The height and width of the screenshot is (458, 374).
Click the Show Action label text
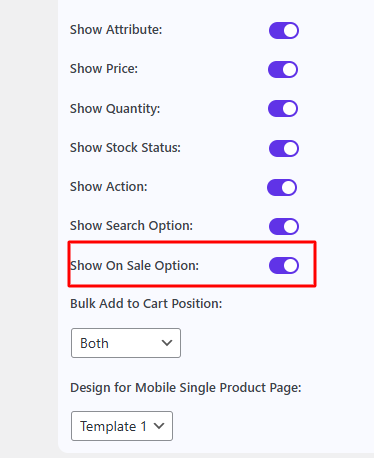[108, 187]
